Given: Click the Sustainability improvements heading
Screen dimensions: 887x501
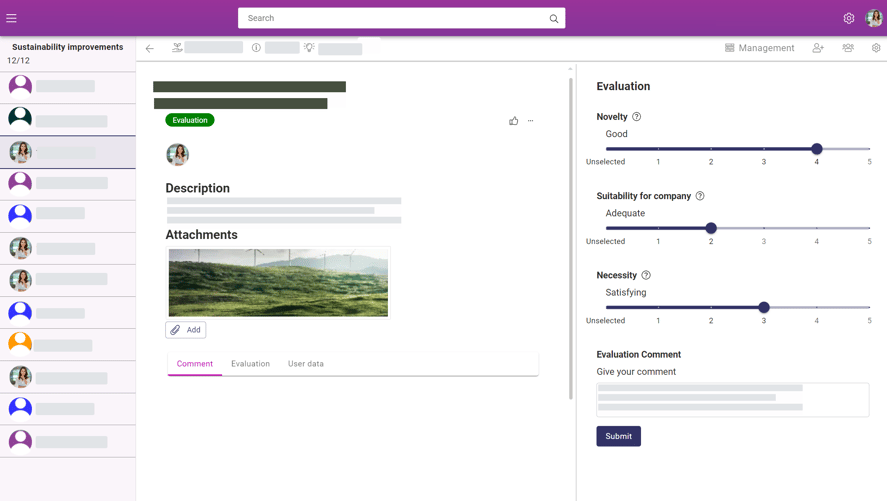Looking at the screenshot, I should tap(67, 47).
